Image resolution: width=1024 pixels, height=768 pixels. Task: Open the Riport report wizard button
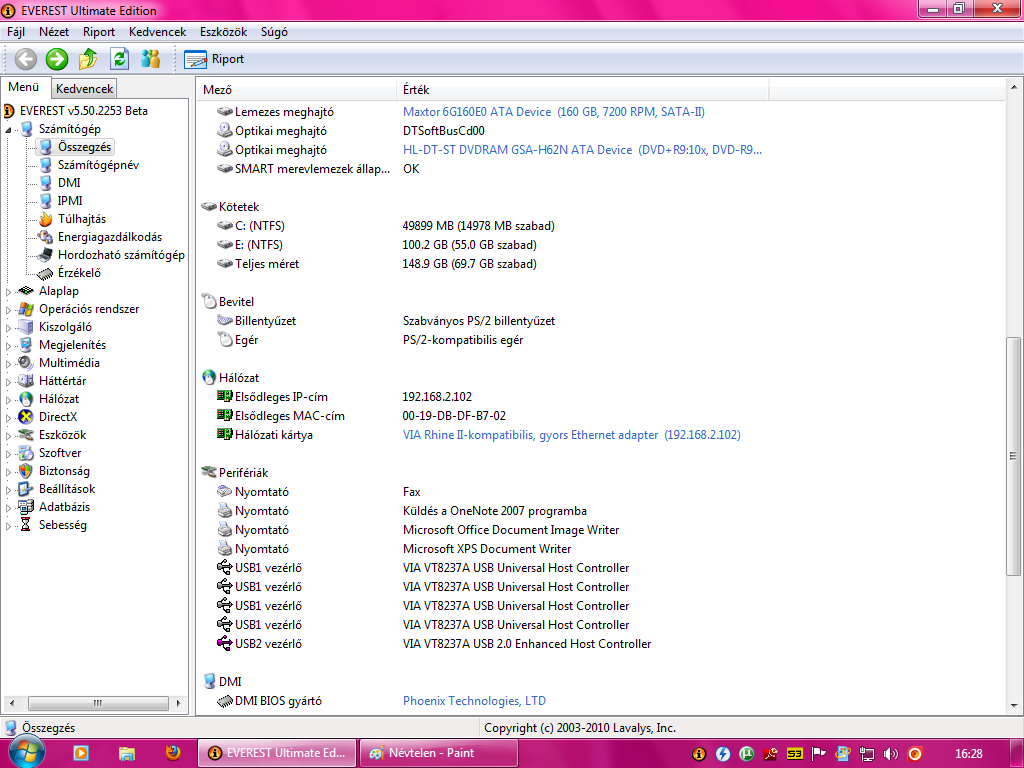click(214, 59)
